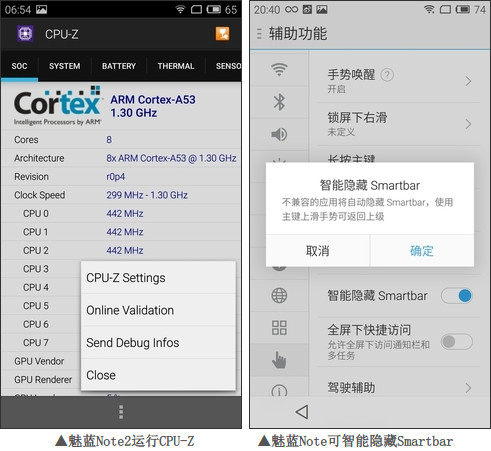Tap the ARM Cortex-A53 1.30 GHz heading
Image resolution: width=491 pixels, height=451 pixels.
point(153,106)
